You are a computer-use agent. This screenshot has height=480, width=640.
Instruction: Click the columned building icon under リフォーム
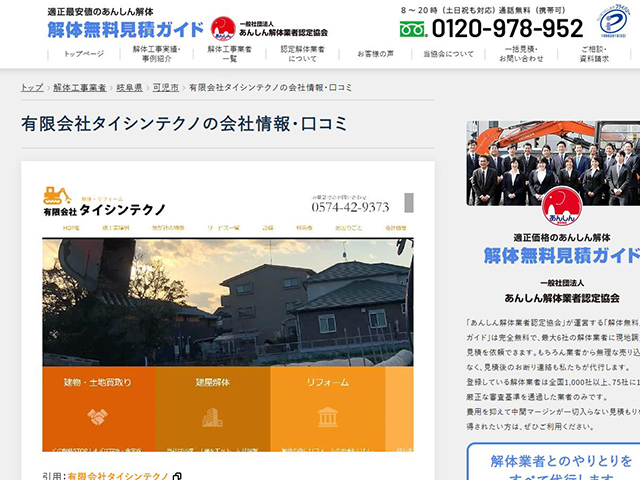(327, 417)
